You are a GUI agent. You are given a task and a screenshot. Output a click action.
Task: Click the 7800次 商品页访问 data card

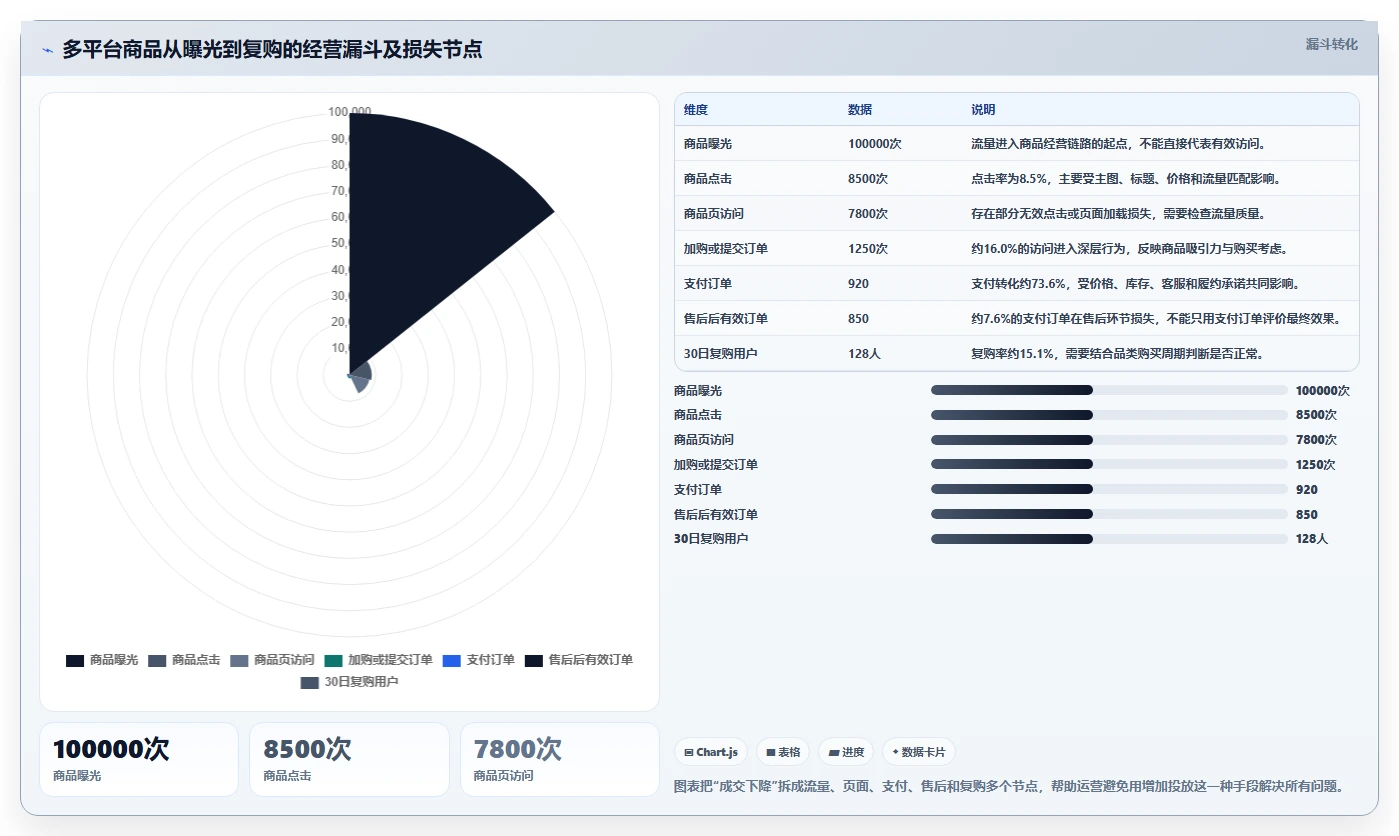point(560,759)
